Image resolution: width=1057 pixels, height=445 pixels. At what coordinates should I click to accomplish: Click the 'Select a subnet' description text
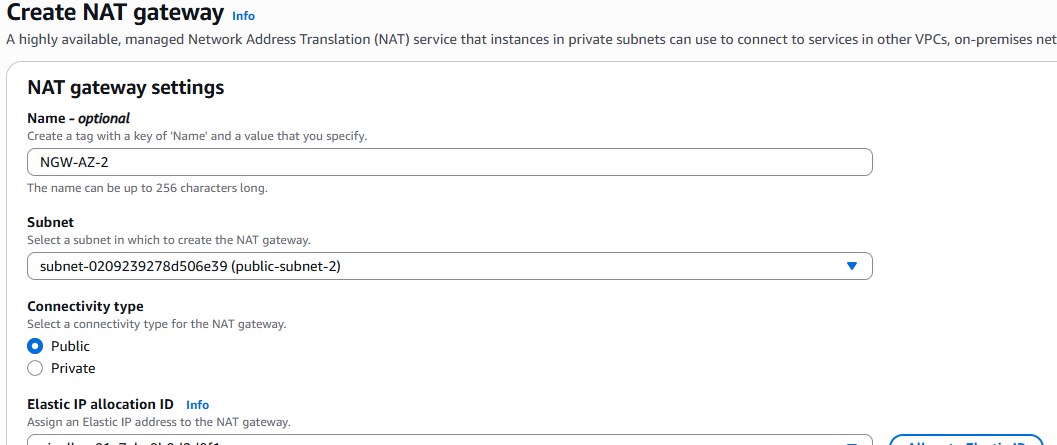point(168,240)
